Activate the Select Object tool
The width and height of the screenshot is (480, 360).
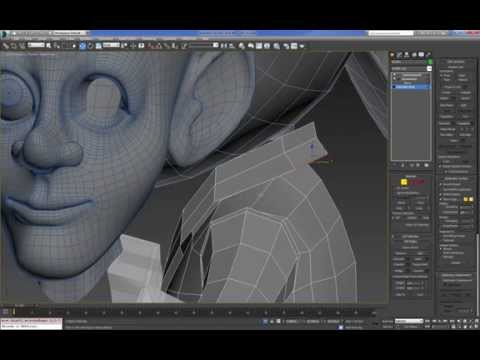click(49, 46)
